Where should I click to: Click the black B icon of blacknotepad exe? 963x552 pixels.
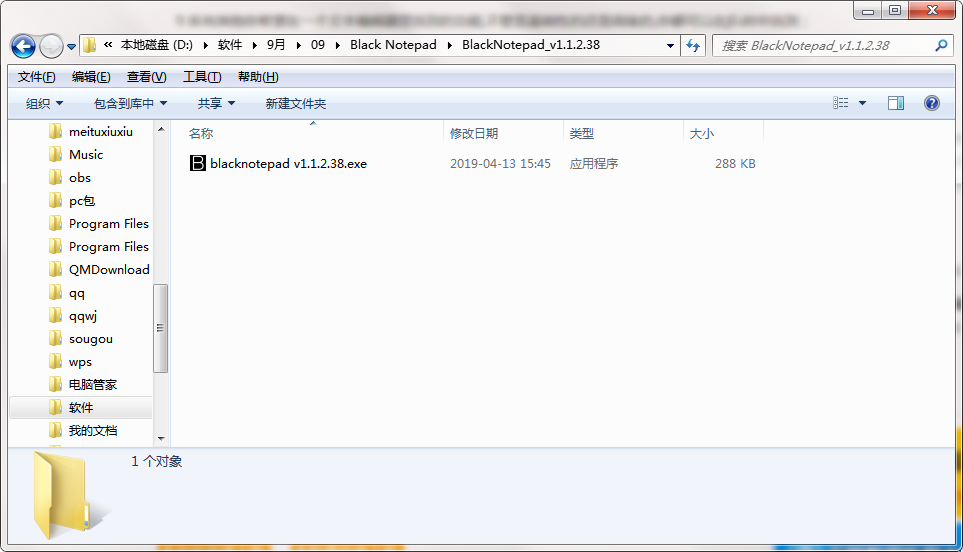(198, 163)
